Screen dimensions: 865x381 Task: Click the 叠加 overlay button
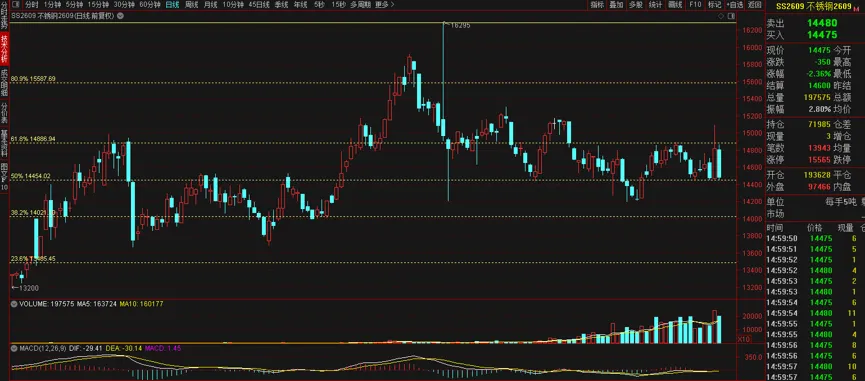pyautogui.click(x=616, y=4)
